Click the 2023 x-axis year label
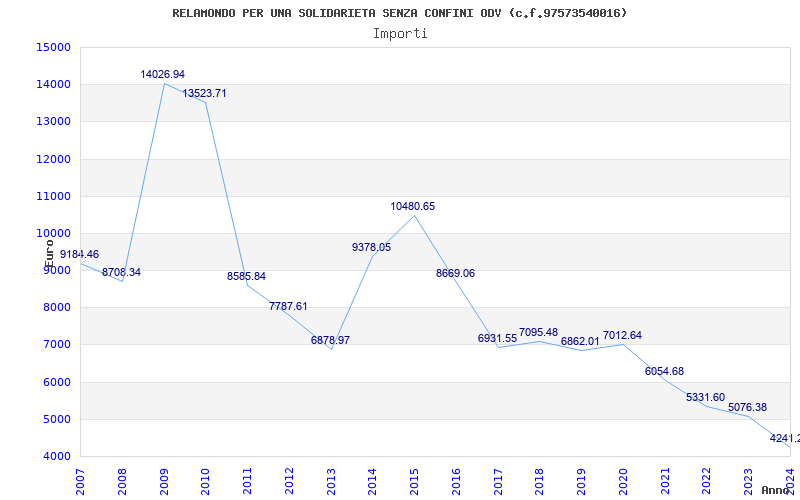 [749, 482]
